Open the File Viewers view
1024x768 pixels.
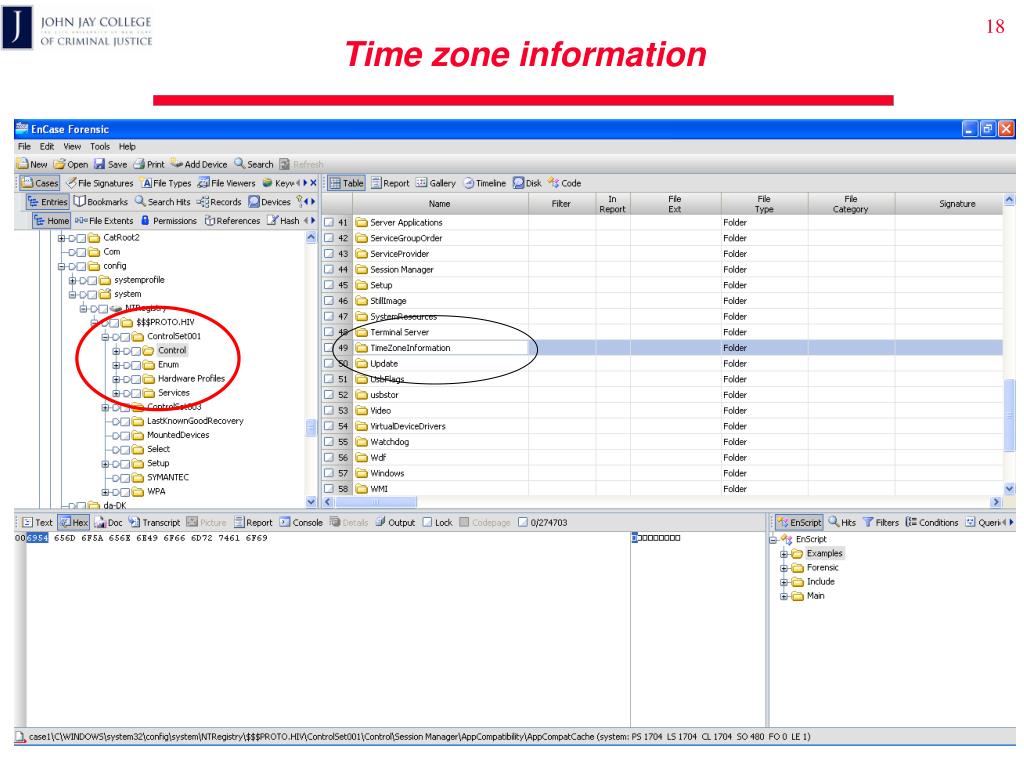(x=227, y=184)
